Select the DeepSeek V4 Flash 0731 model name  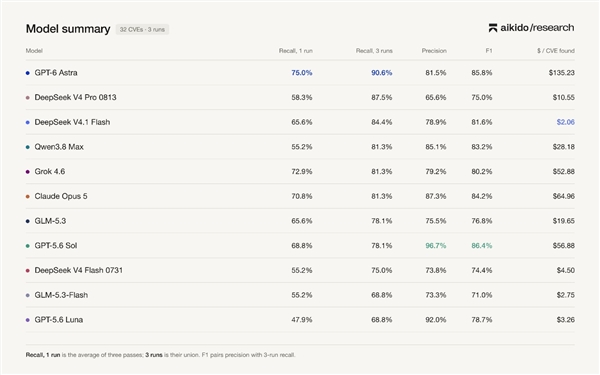tap(78, 270)
